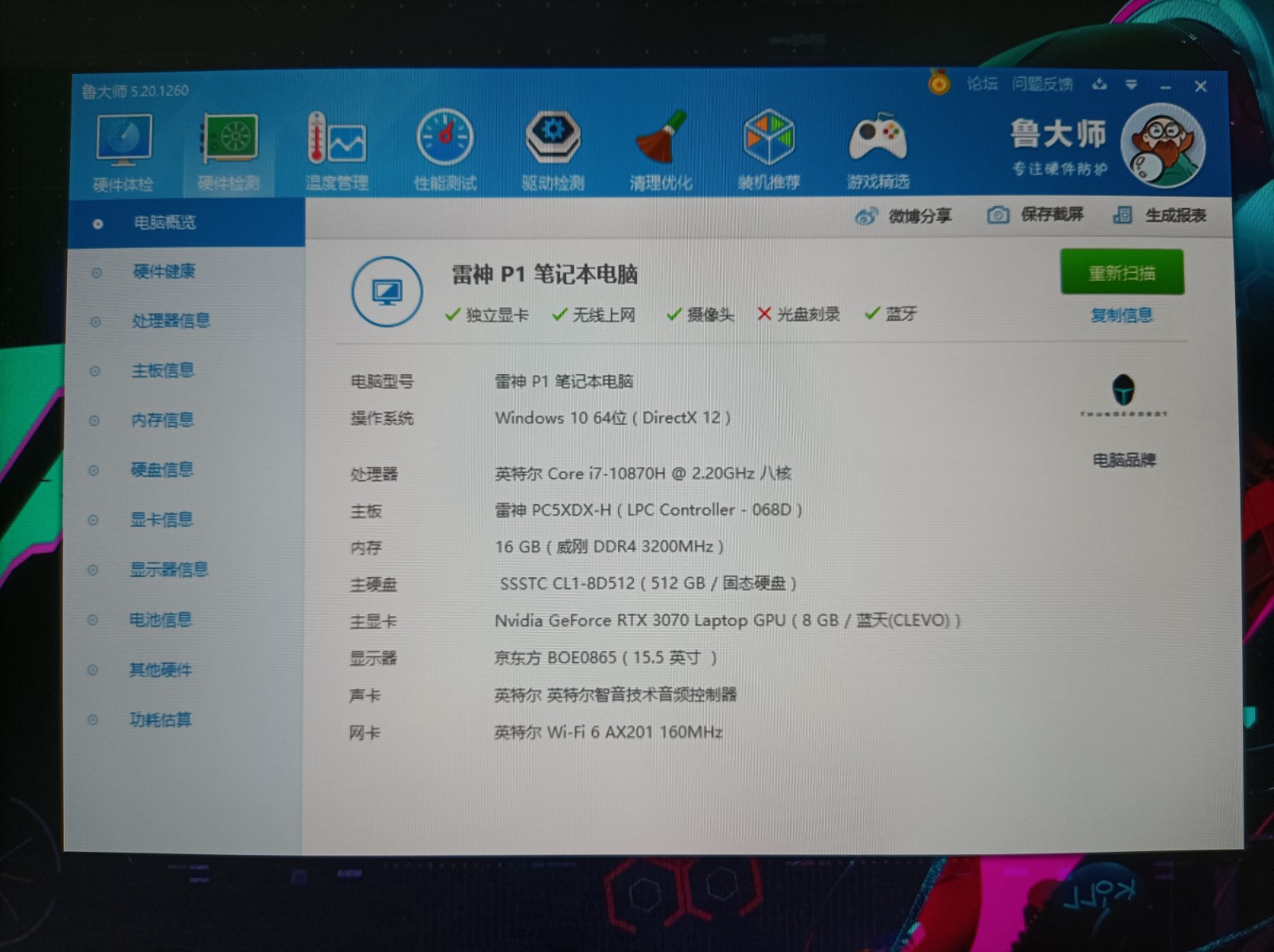Click the 微博分享 Weibo icon

tap(866, 216)
